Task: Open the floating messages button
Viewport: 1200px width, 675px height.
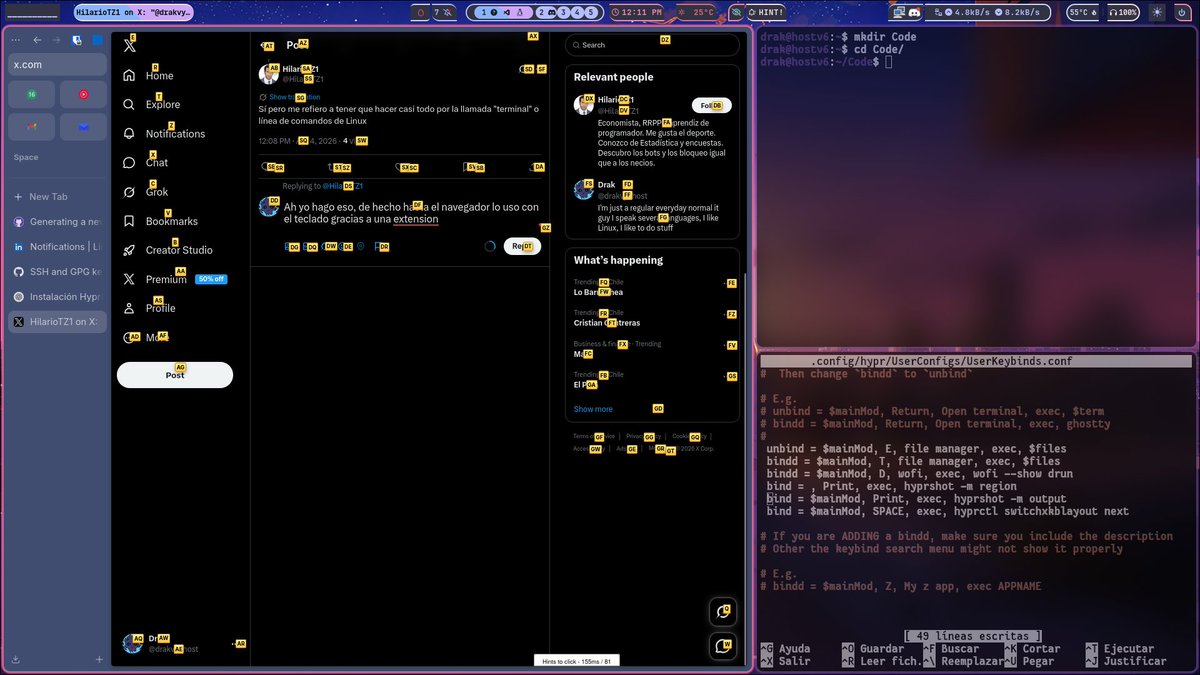Action: point(722,646)
